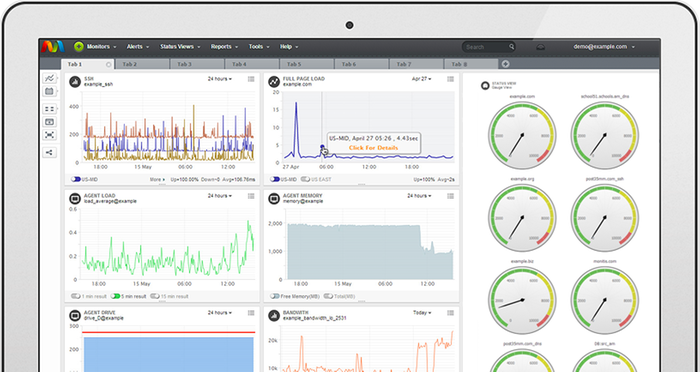Viewport: 700px width, 372px height.
Task: Click the calendar icon in left sidebar
Action: 50,92
